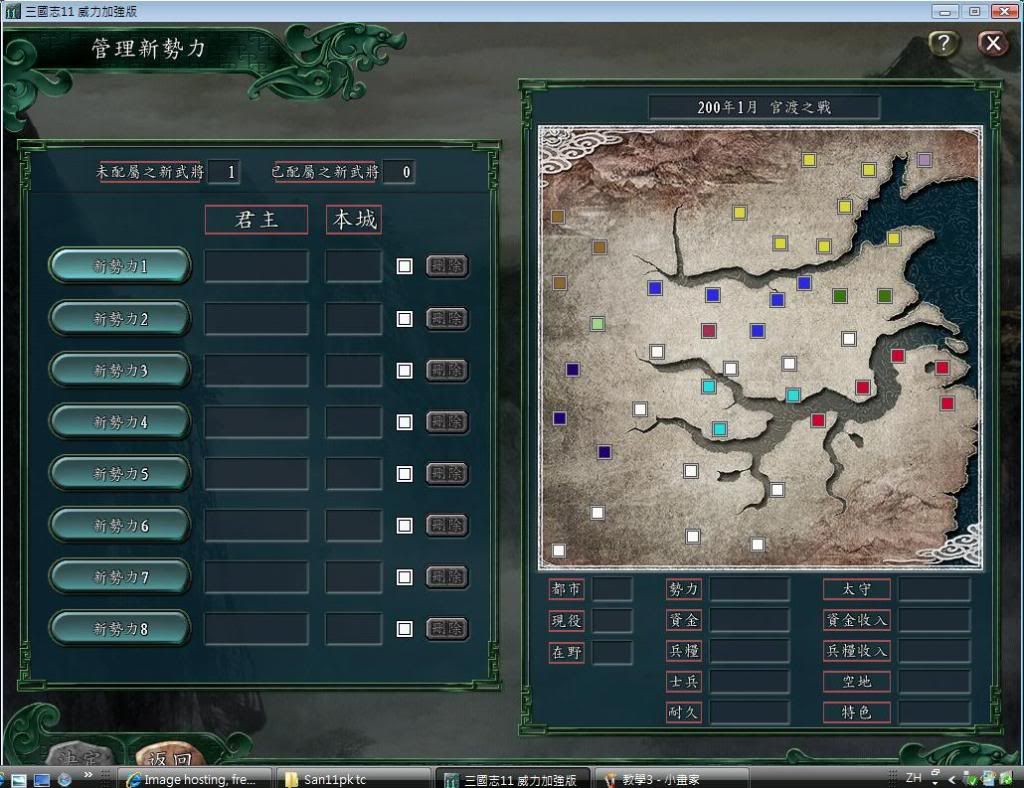Click the 刪除 delete icon for 新勢力7
1024x788 pixels.
447,576
